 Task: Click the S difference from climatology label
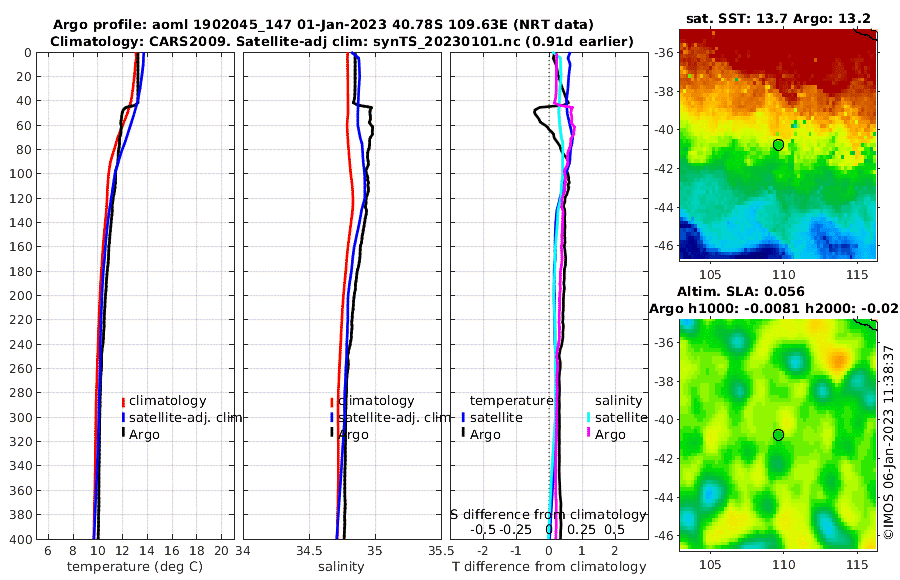tap(548, 515)
